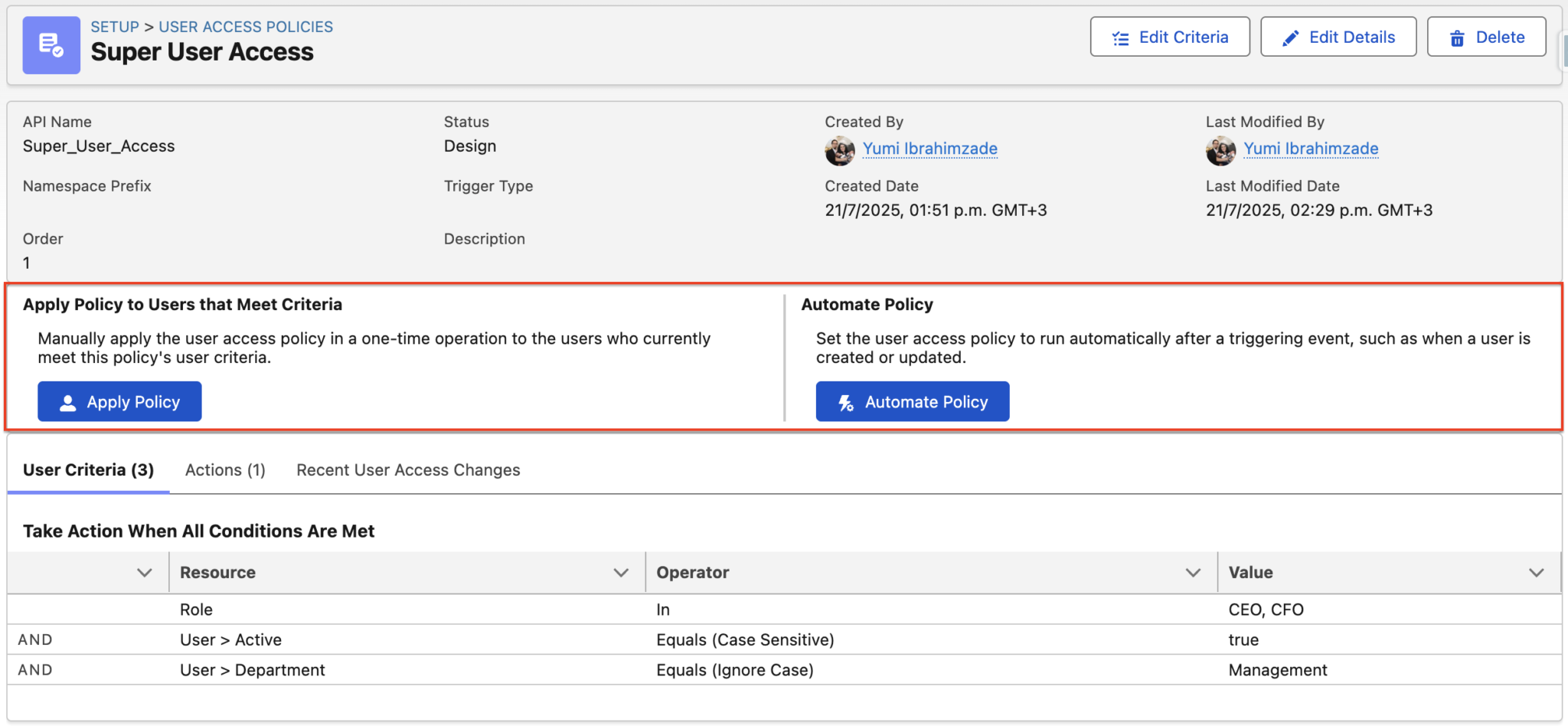1568x726 pixels.
Task: Open the USER ACCESS POLICIES breadcrumb link
Action: click(246, 26)
